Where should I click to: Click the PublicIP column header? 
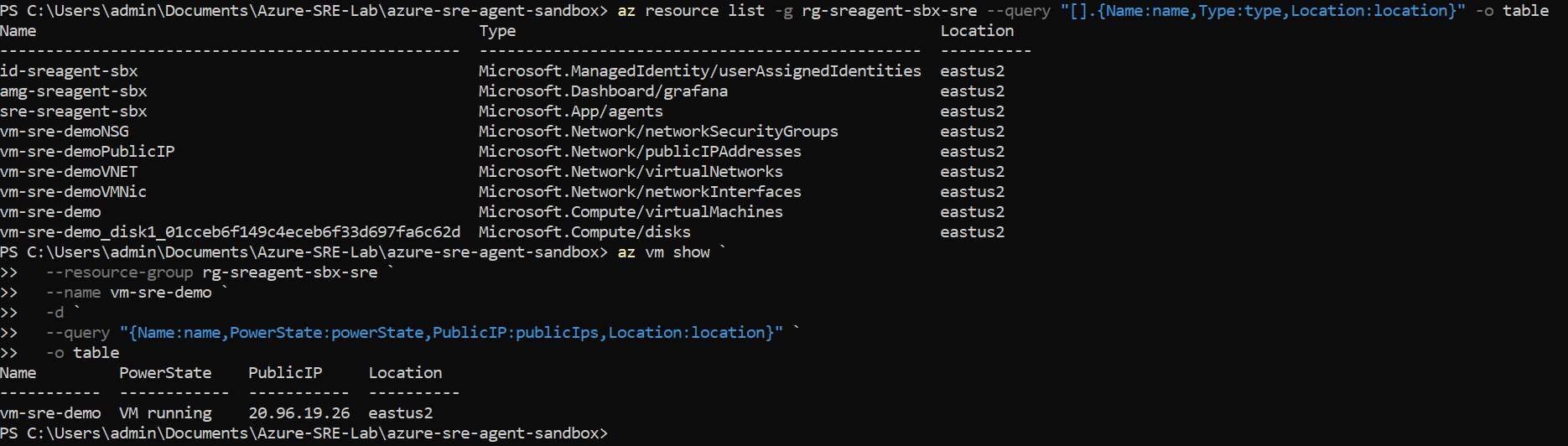tap(285, 373)
